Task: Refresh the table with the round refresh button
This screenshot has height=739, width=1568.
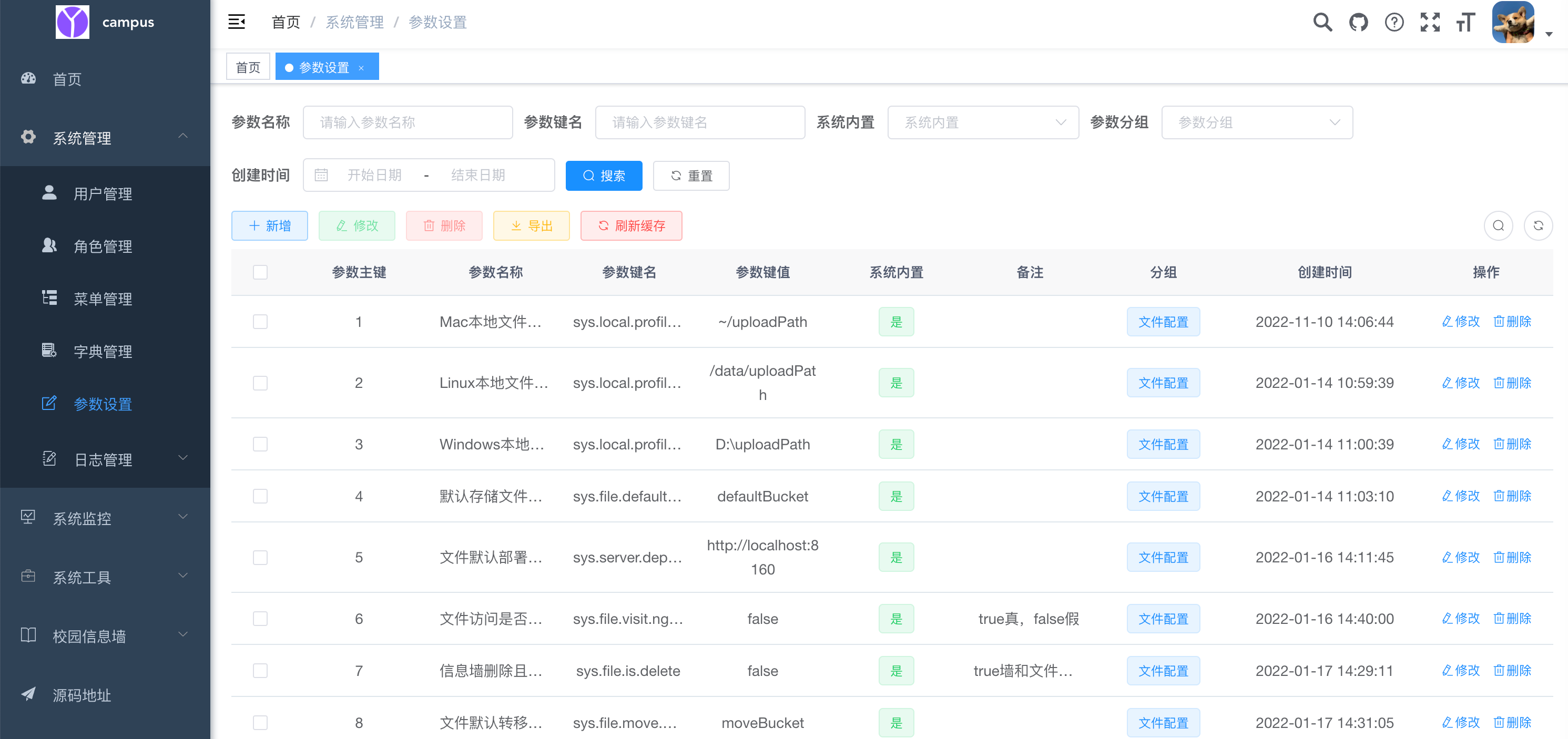Action: click(x=1538, y=225)
